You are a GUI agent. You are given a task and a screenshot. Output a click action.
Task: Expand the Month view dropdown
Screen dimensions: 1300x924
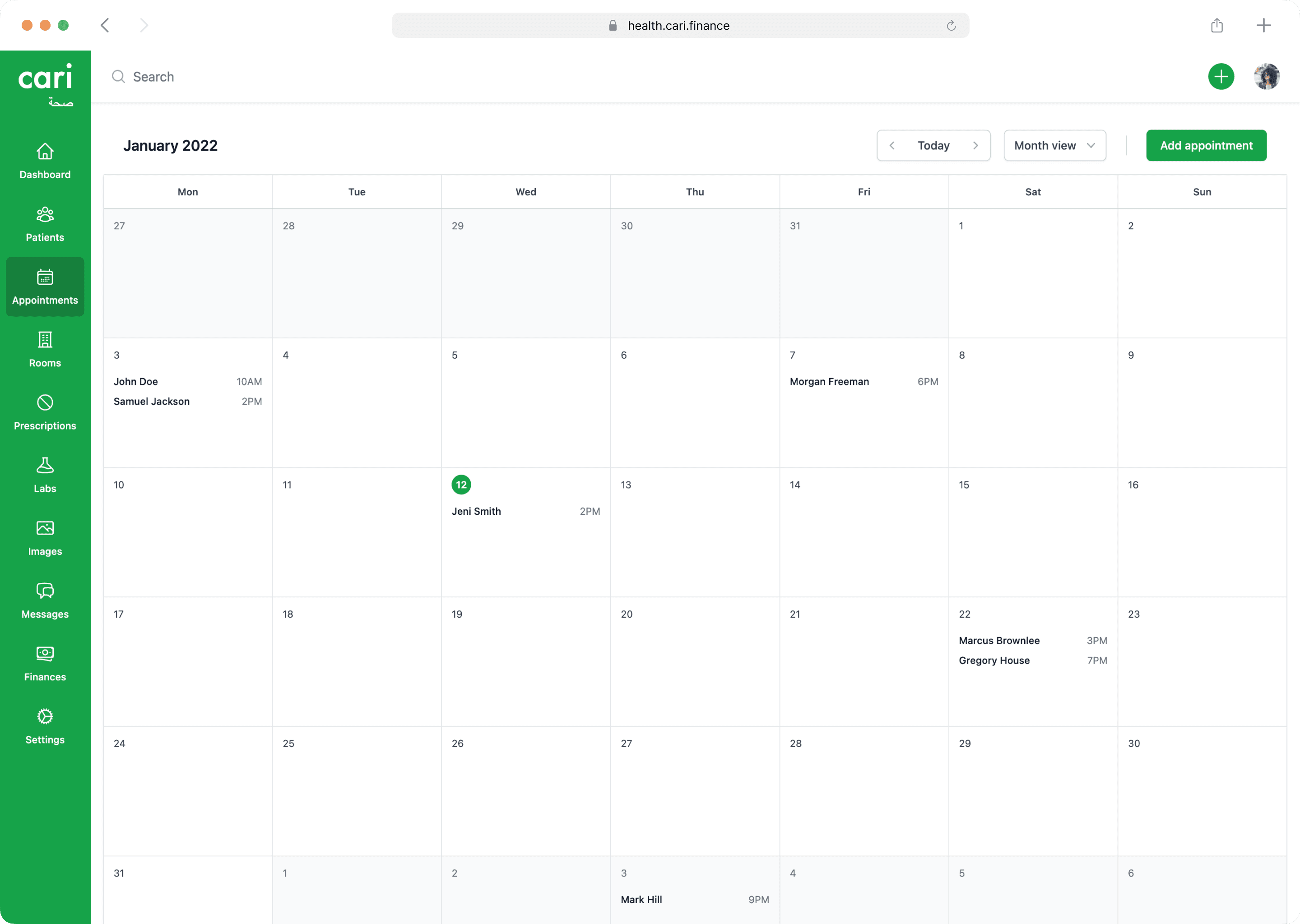(x=1054, y=145)
